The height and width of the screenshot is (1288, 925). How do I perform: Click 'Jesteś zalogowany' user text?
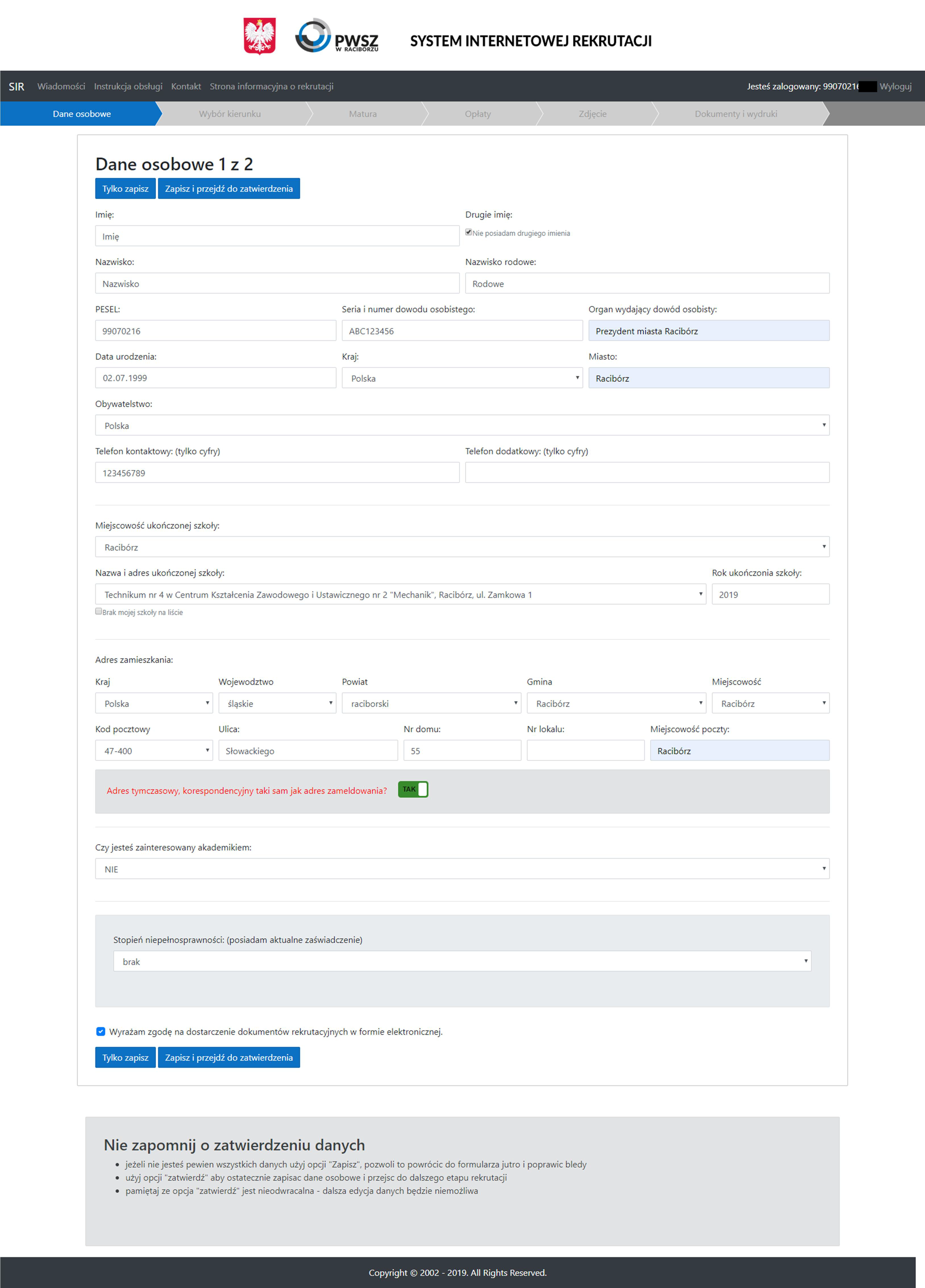pos(802,86)
